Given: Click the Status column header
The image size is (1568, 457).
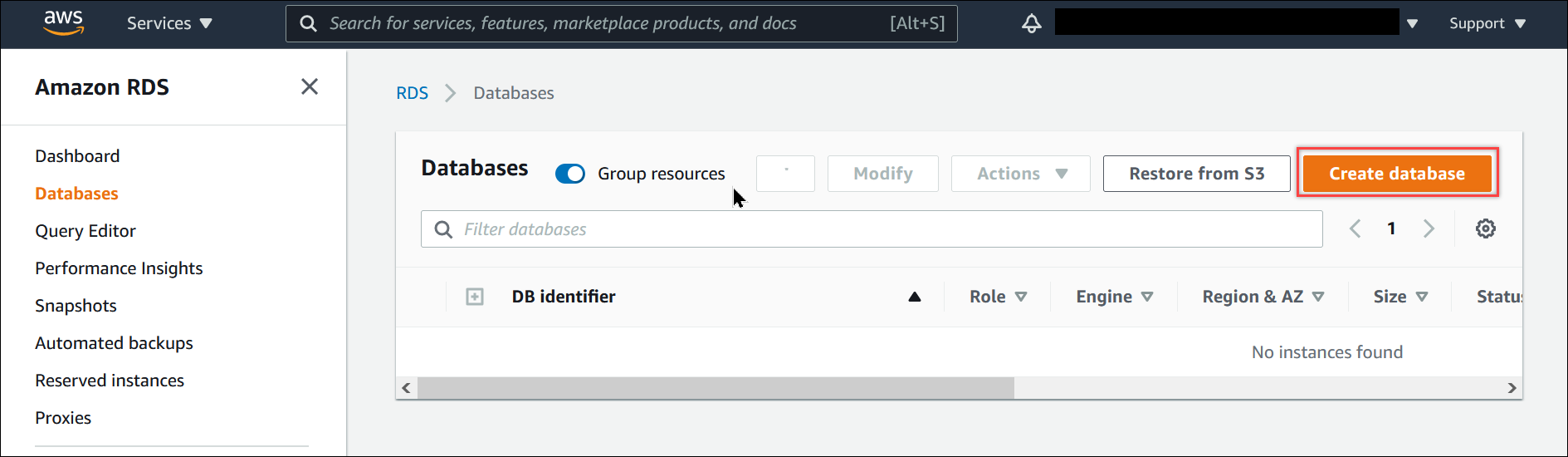Looking at the screenshot, I should (1499, 297).
